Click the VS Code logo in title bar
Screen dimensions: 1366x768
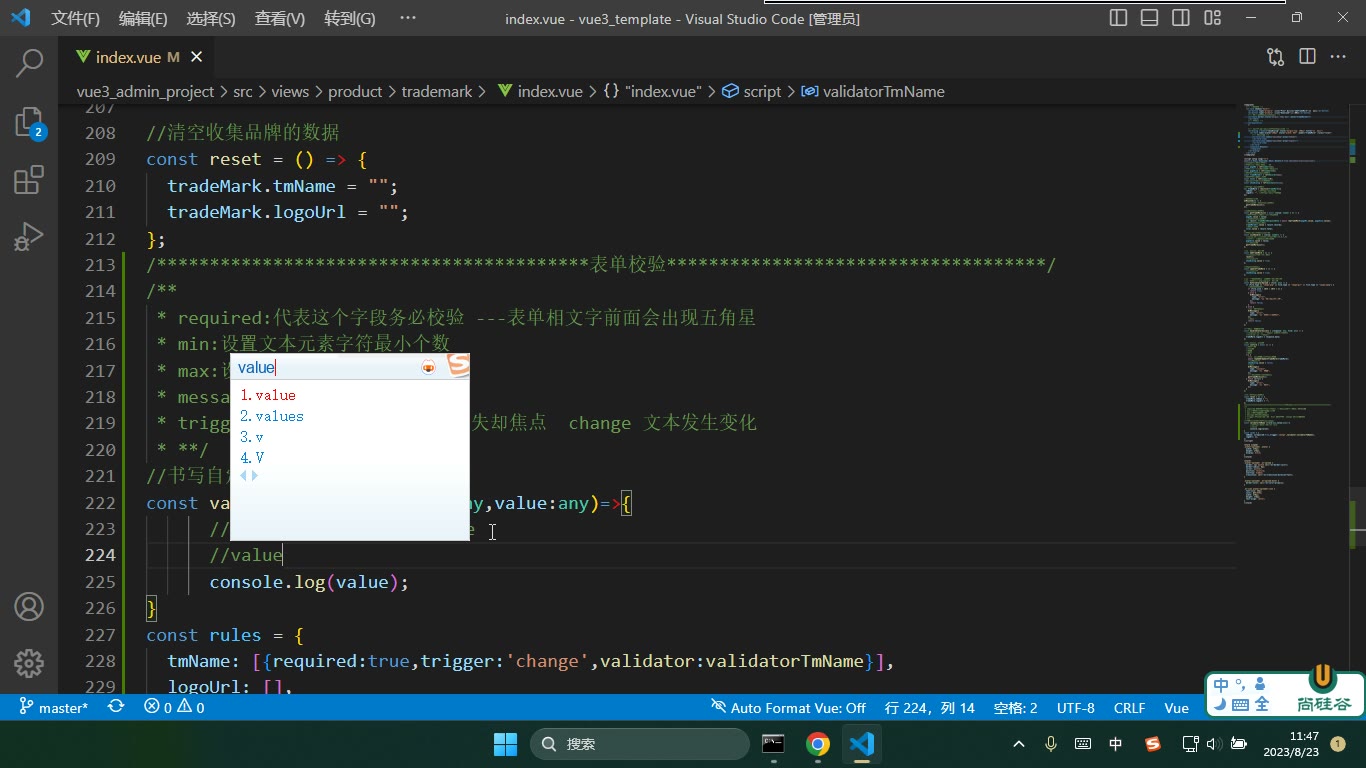coord(20,18)
